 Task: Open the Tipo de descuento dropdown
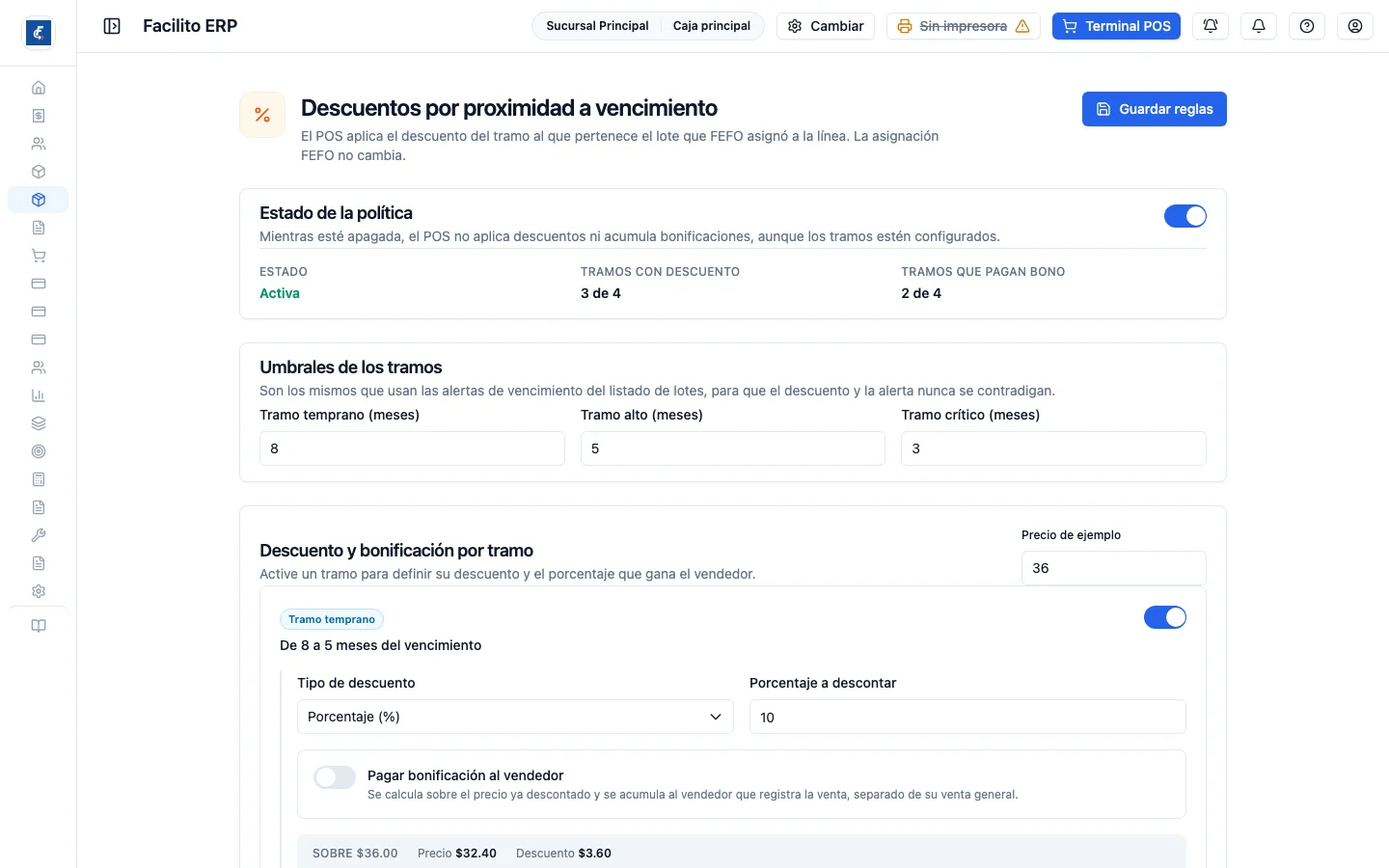[x=515, y=717]
